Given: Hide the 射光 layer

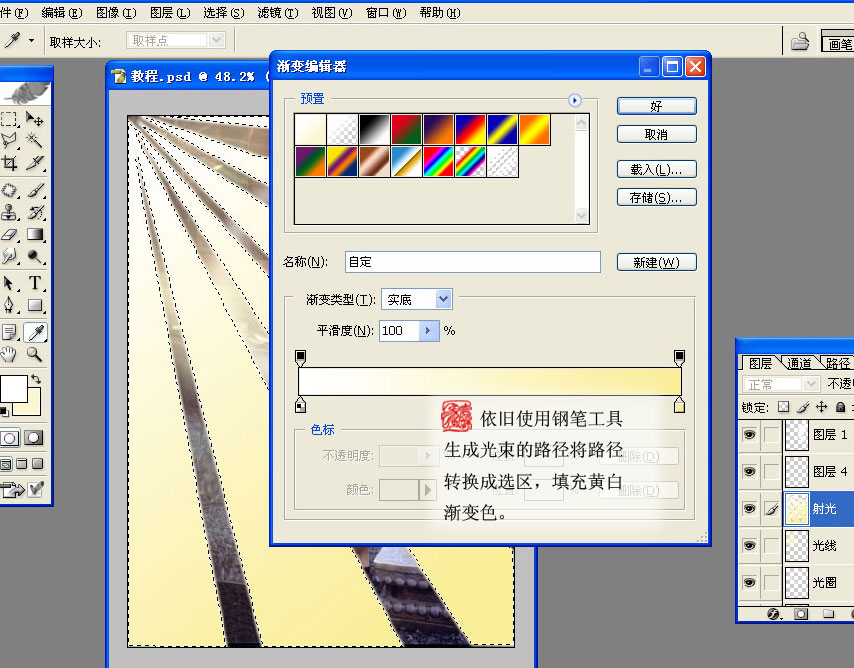Looking at the screenshot, I should (749, 508).
